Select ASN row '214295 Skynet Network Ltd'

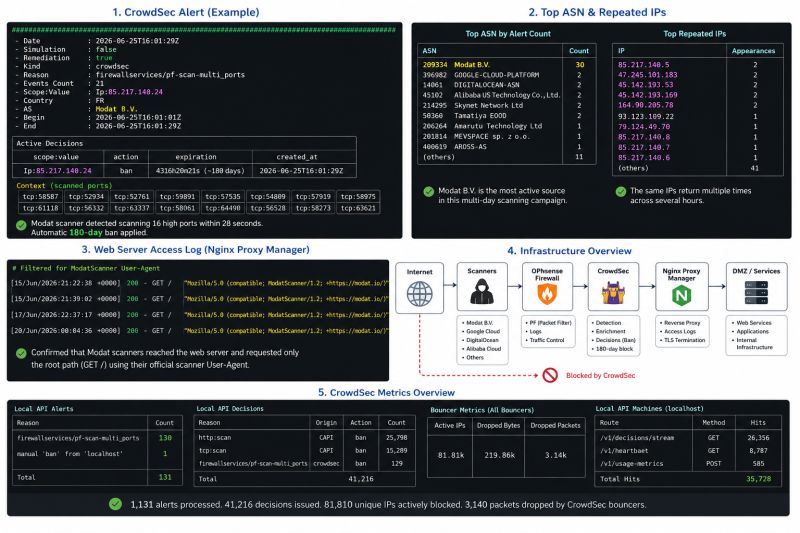pyautogui.click(x=507, y=106)
